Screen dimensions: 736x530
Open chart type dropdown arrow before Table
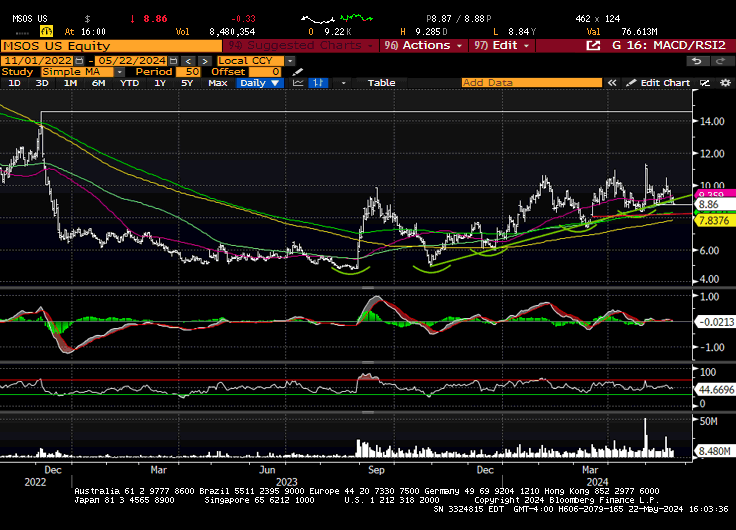click(344, 83)
